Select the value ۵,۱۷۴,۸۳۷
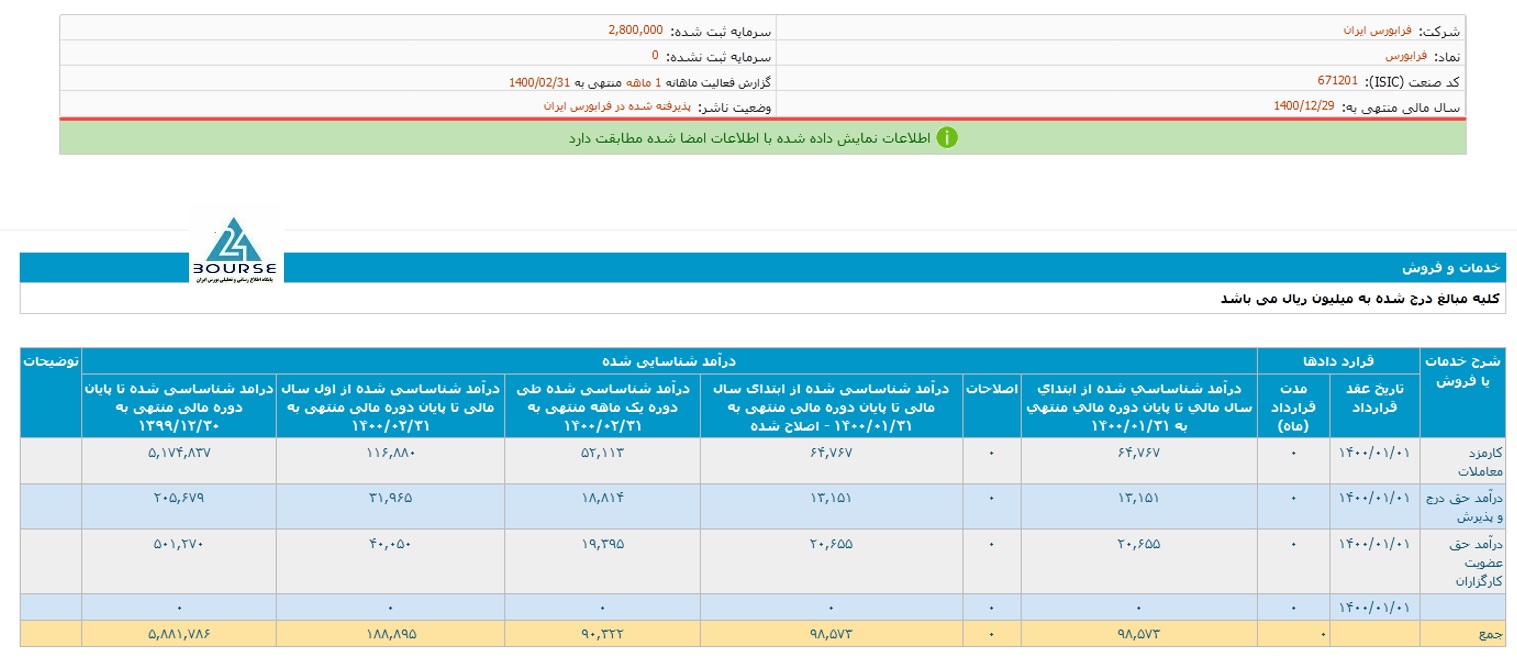 click(x=182, y=452)
